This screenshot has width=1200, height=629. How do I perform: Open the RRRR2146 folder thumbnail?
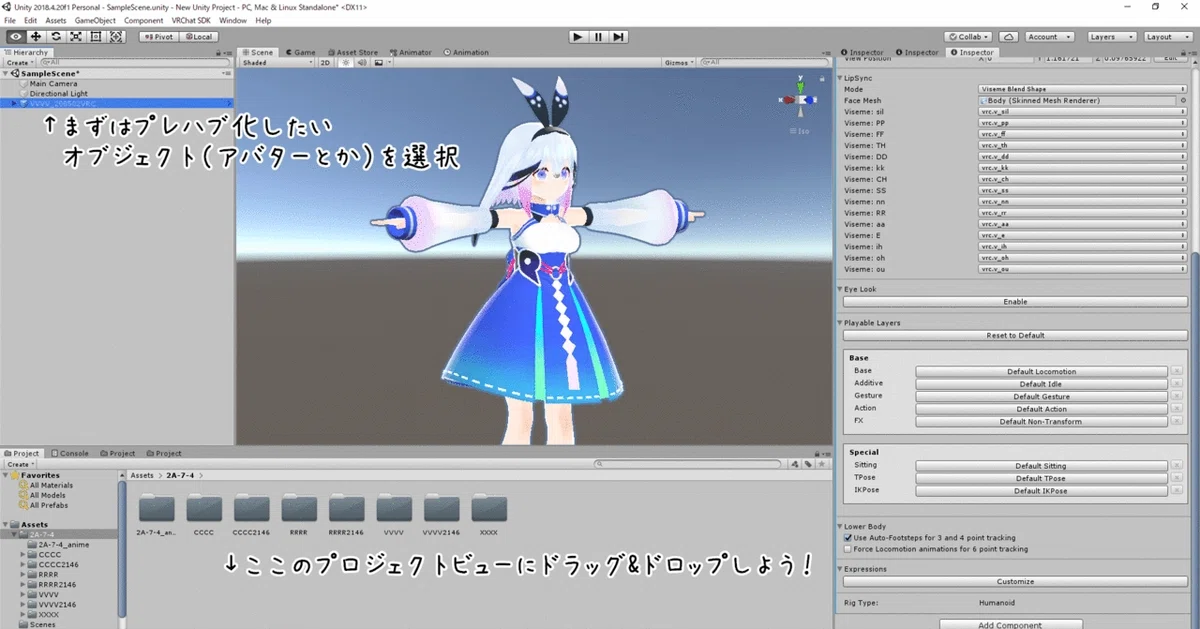346,507
